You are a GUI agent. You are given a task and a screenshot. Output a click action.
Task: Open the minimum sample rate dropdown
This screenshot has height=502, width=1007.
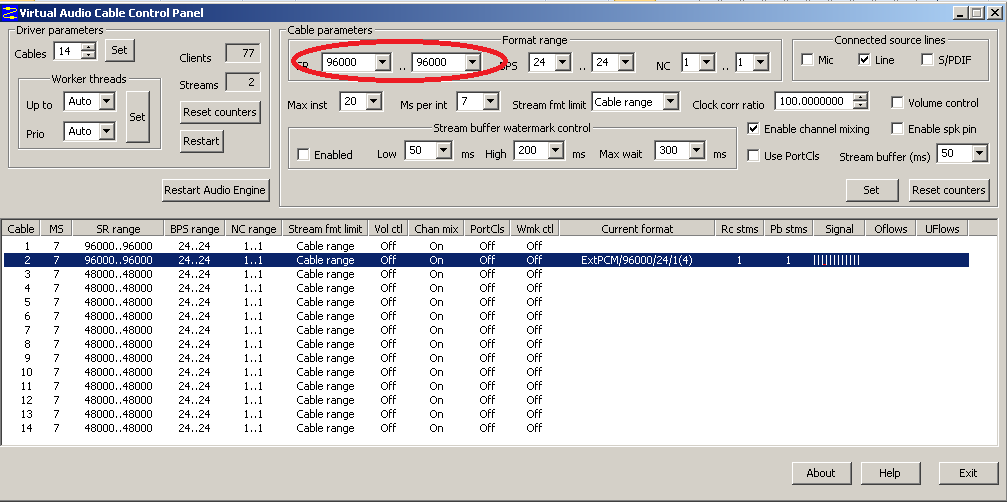pos(382,62)
